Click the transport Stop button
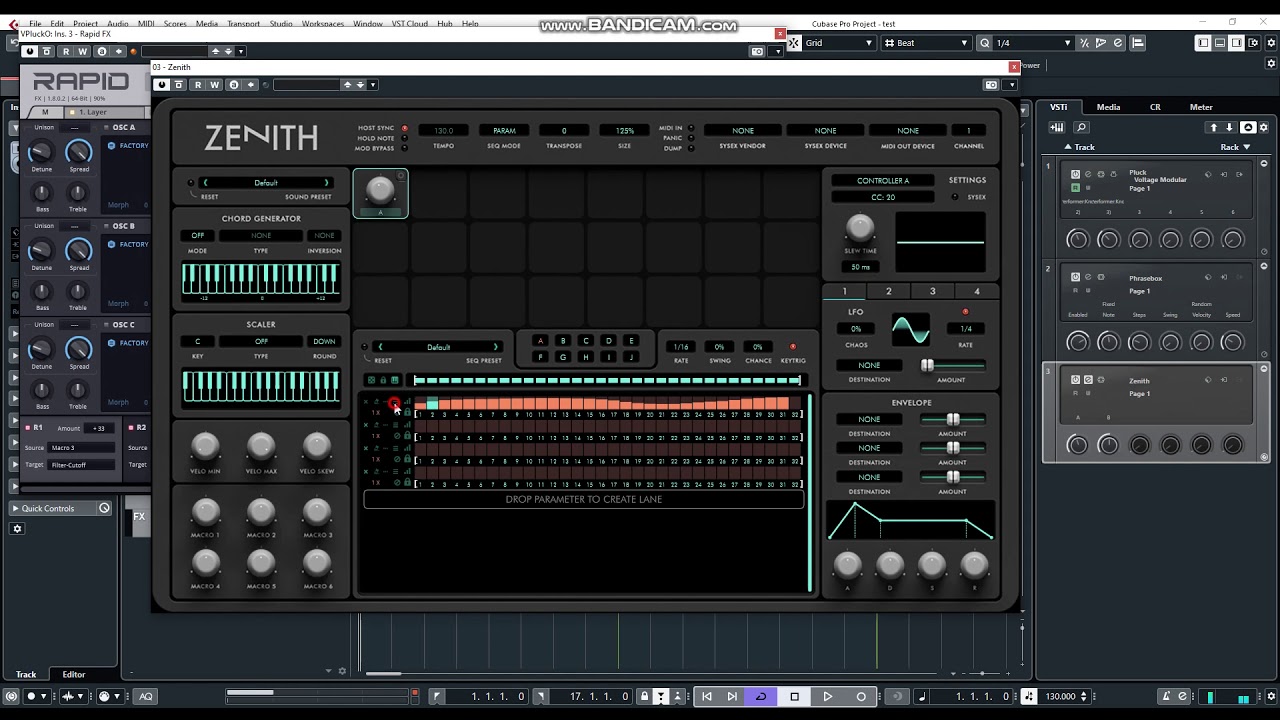This screenshot has width=1280, height=720. (x=795, y=696)
